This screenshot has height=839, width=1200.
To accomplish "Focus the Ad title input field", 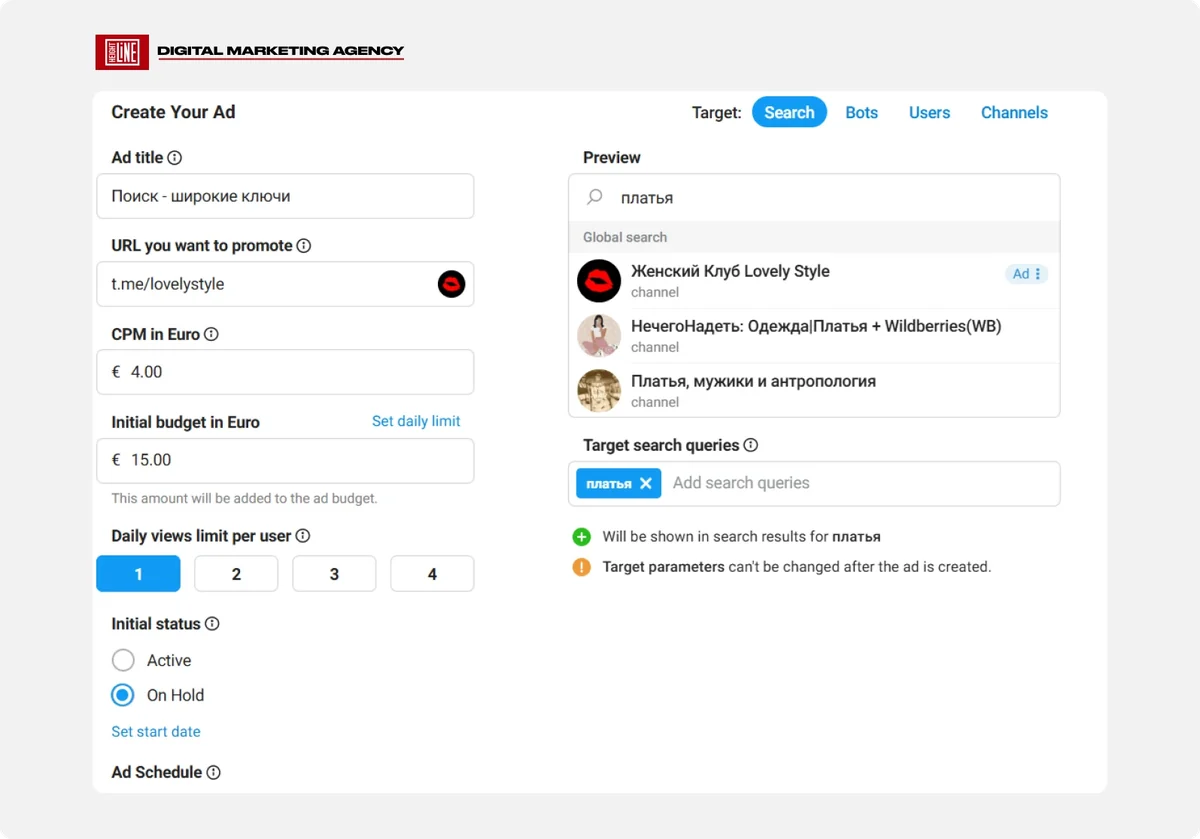I will (285, 196).
